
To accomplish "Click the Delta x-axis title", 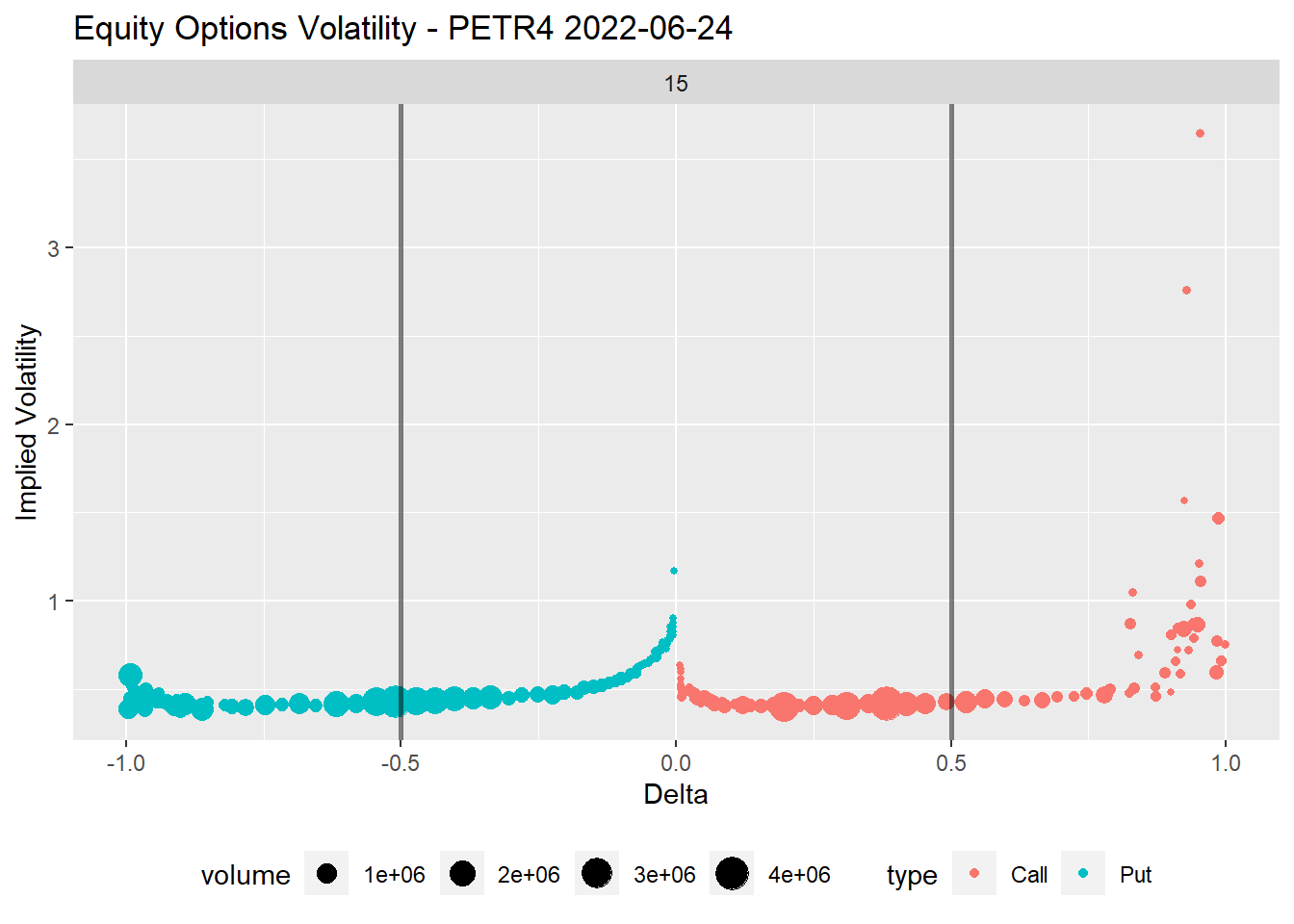I will [x=676, y=794].
